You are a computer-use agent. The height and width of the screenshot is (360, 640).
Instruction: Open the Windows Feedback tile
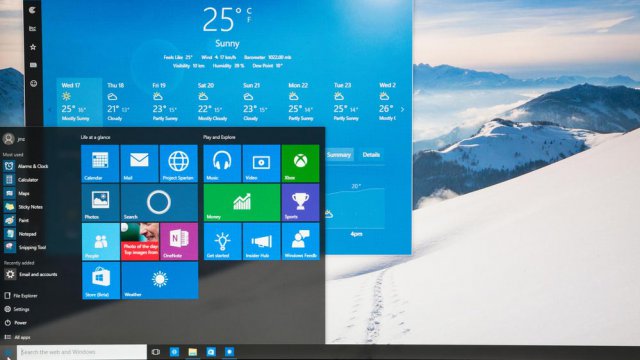[x=300, y=242]
